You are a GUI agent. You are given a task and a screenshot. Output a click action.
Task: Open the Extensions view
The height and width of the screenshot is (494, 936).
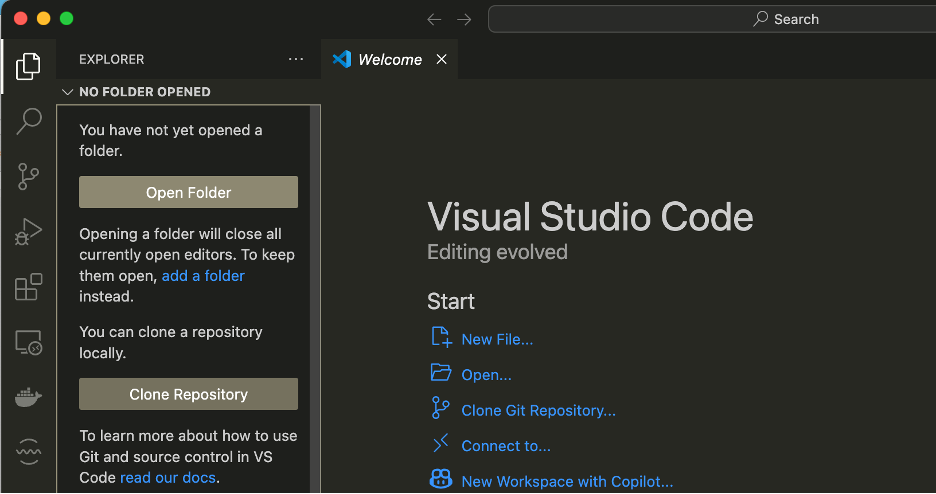(x=28, y=288)
